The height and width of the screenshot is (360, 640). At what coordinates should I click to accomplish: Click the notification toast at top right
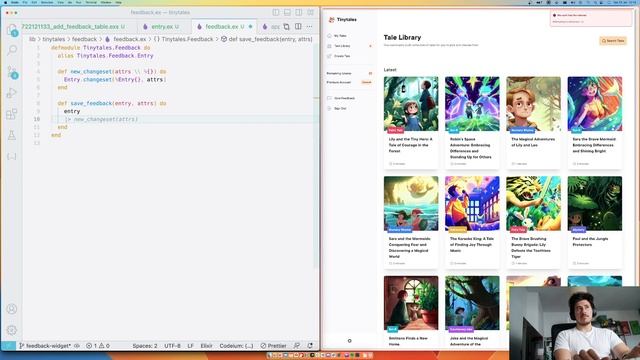click(x=591, y=18)
